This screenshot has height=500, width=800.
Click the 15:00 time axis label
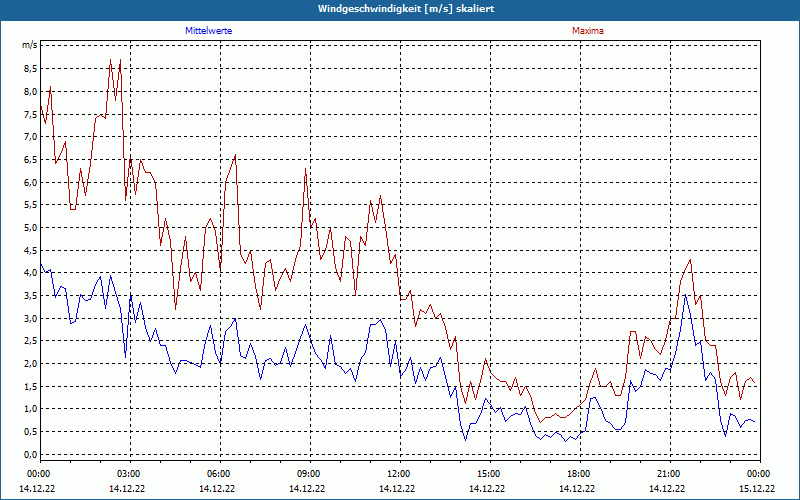pos(489,474)
